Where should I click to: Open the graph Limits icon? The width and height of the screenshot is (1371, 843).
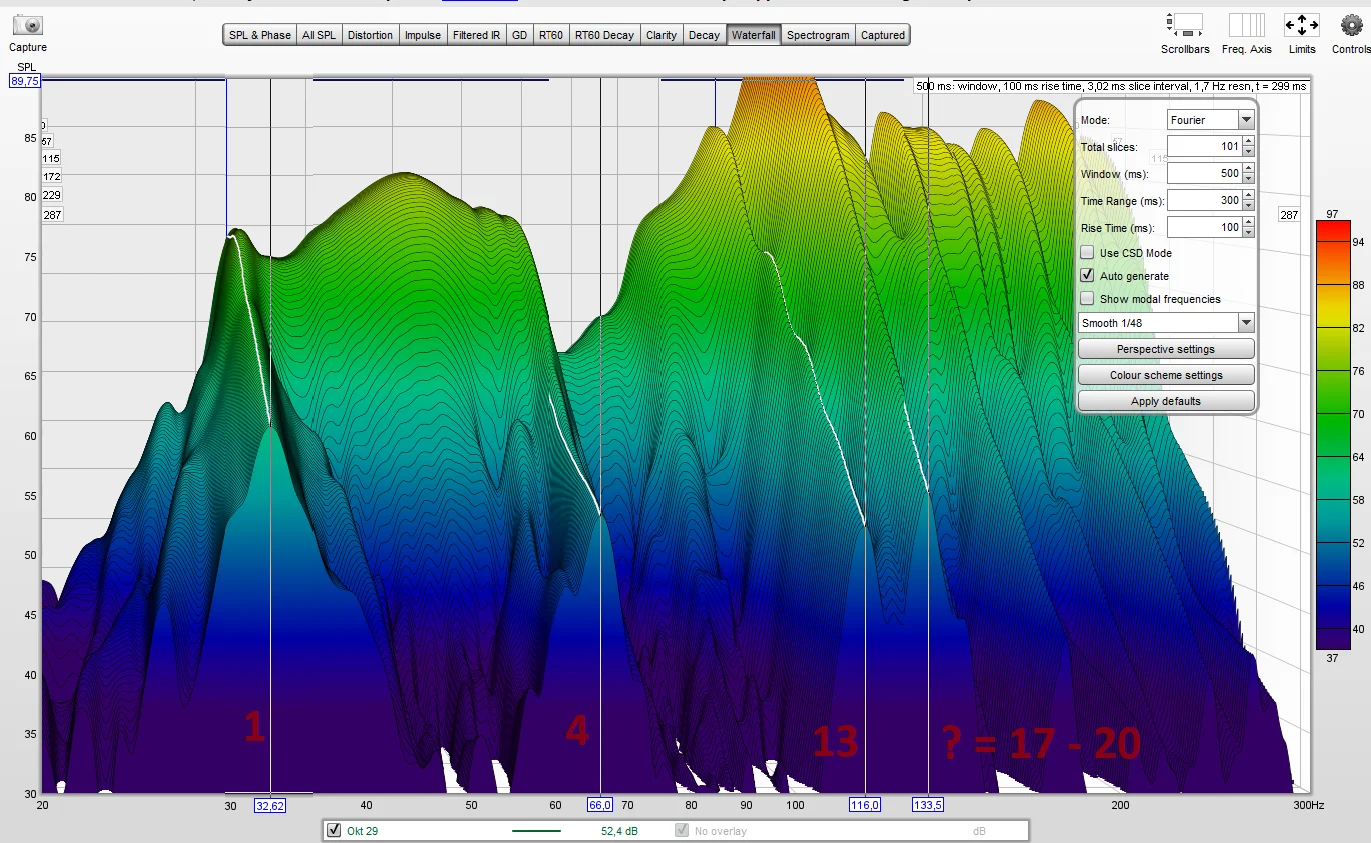click(1302, 25)
